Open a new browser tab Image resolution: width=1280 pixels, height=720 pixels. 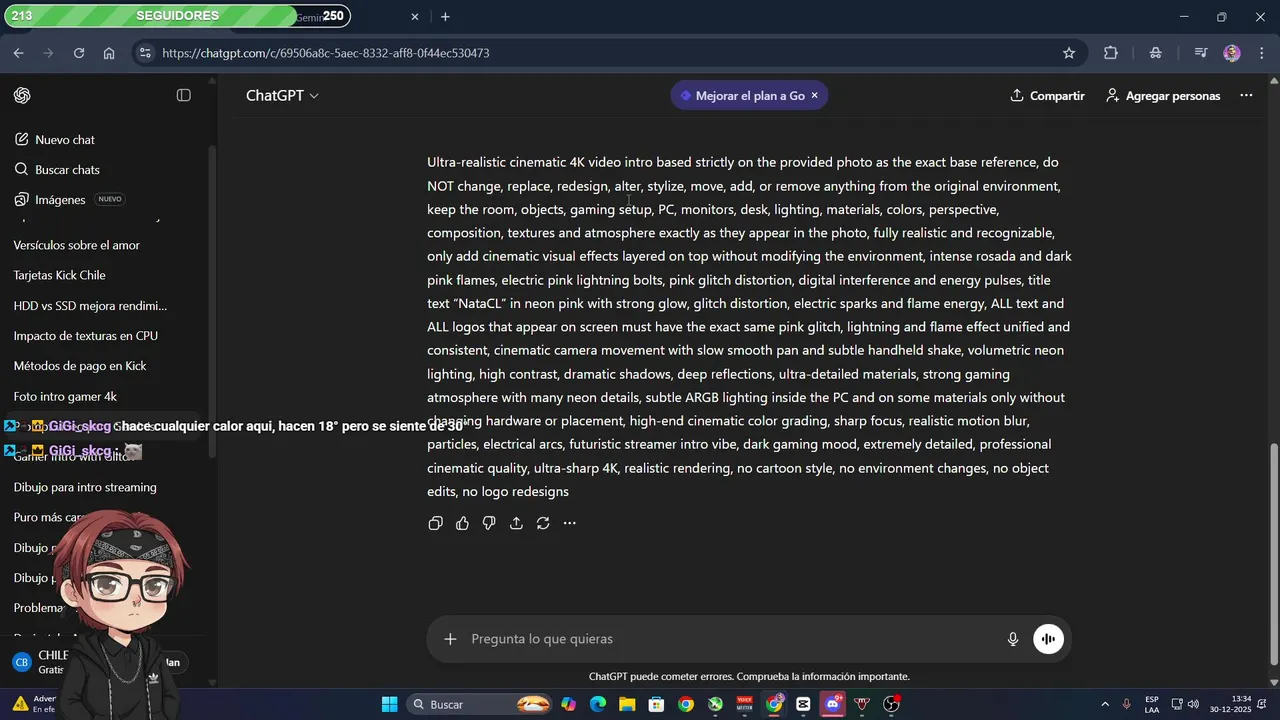click(x=445, y=17)
